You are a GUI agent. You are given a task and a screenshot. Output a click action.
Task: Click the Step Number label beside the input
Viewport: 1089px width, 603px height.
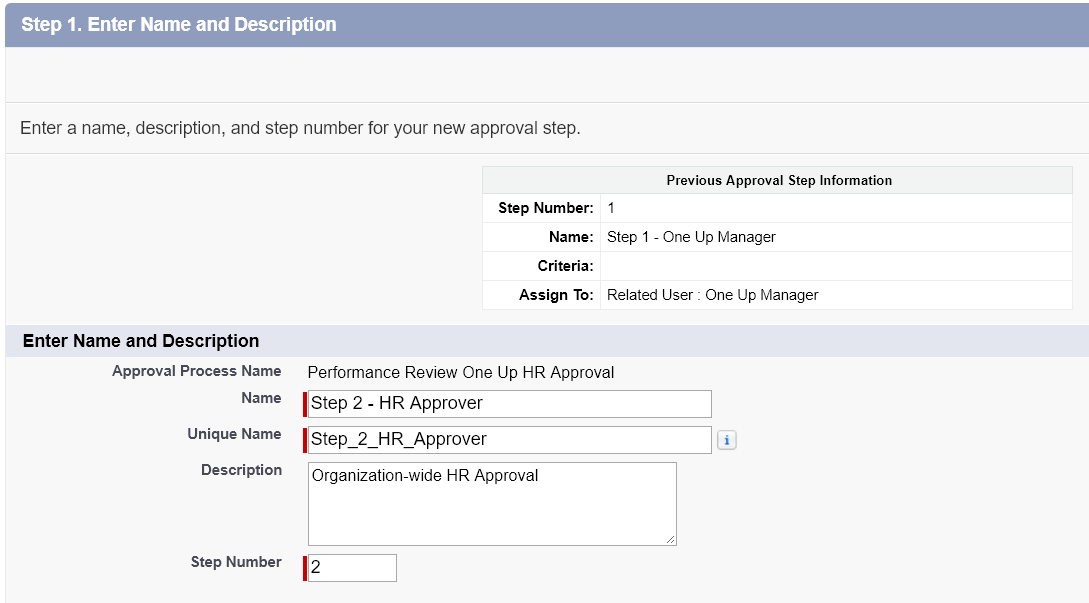click(x=236, y=562)
